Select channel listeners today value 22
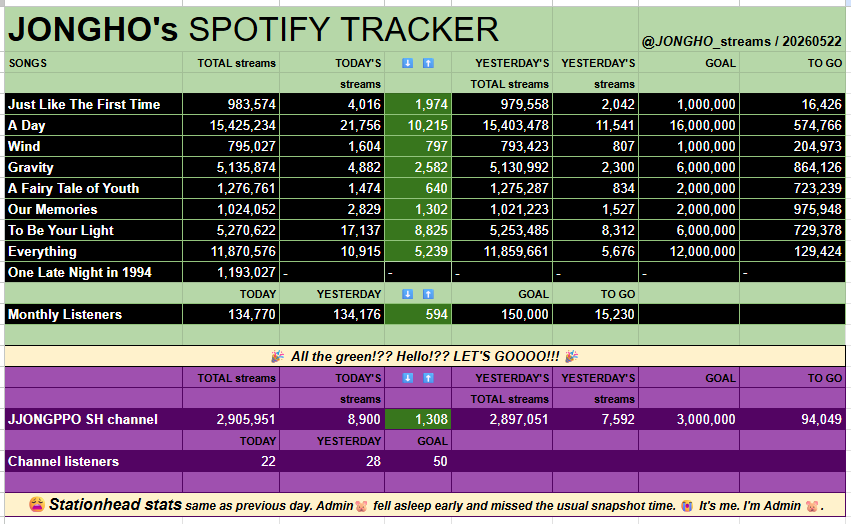The height and width of the screenshot is (524, 851). (x=231, y=461)
